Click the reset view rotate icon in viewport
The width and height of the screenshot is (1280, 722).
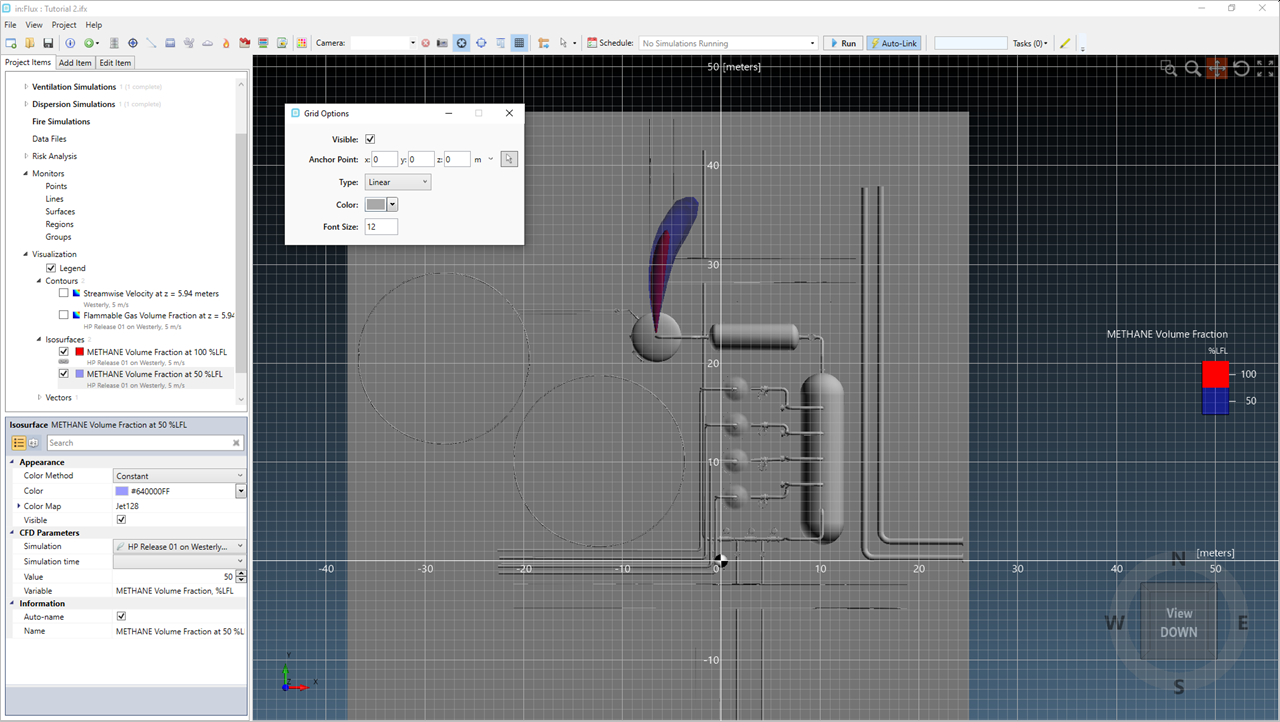pyautogui.click(x=1241, y=68)
